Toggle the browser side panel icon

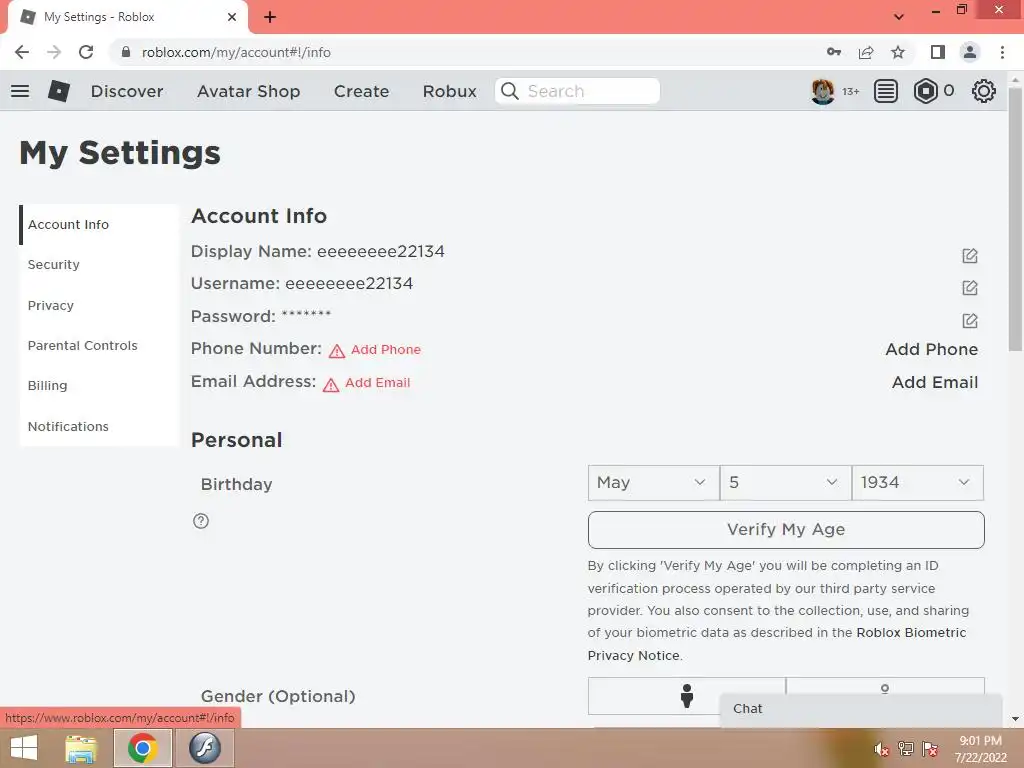pos(938,52)
